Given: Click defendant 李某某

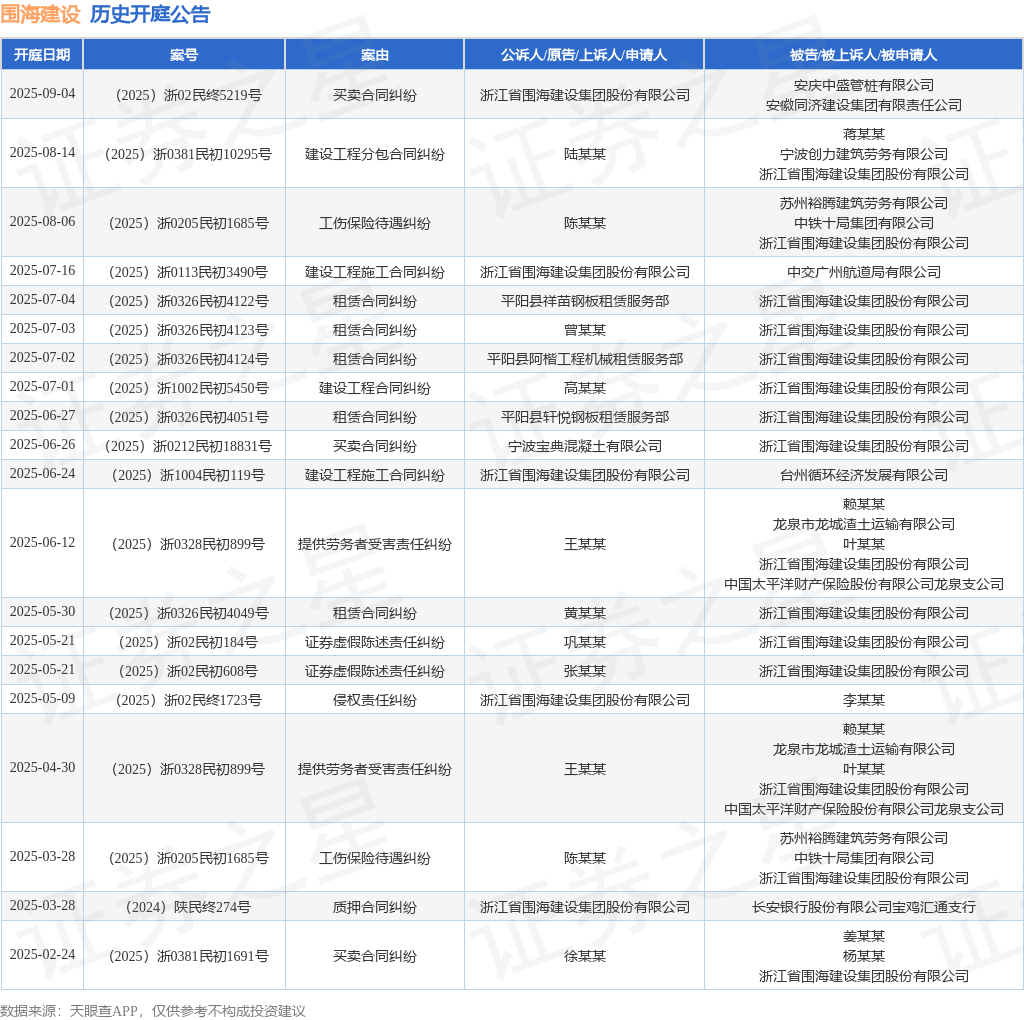Looking at the screenshot, I should coord(863,701).
